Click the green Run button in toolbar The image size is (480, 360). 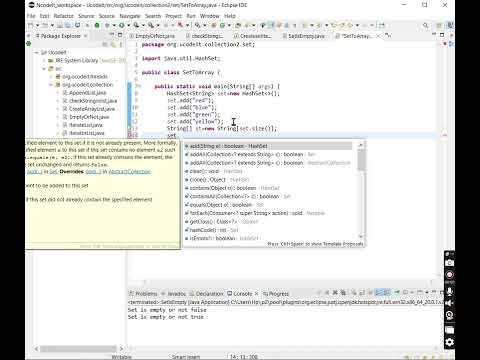point(122,25)
